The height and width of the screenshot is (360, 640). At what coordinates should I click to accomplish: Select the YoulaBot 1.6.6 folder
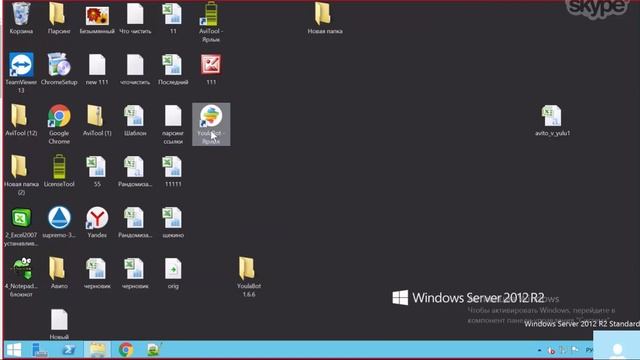coord(249,277)
